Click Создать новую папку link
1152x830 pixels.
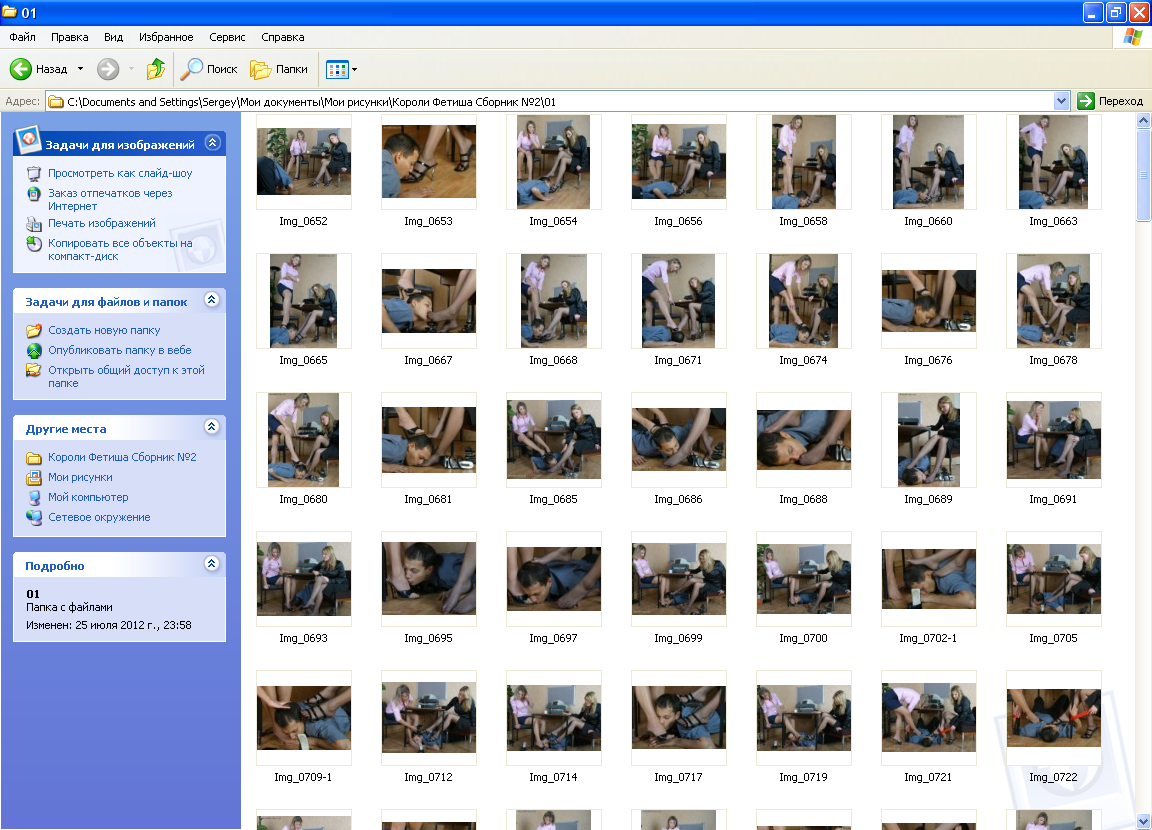click(104, 331)
